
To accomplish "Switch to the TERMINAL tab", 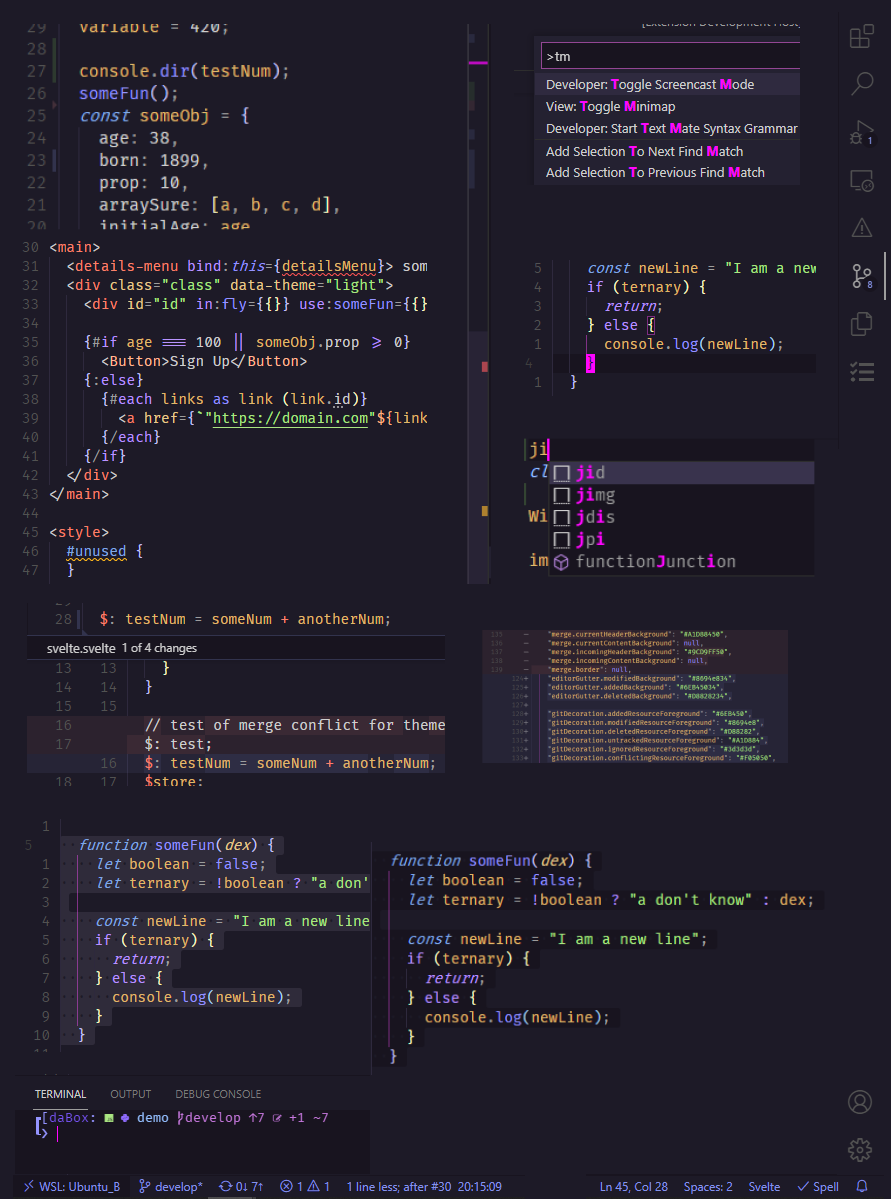I will pyautogui.click(x=60, y=1094).
